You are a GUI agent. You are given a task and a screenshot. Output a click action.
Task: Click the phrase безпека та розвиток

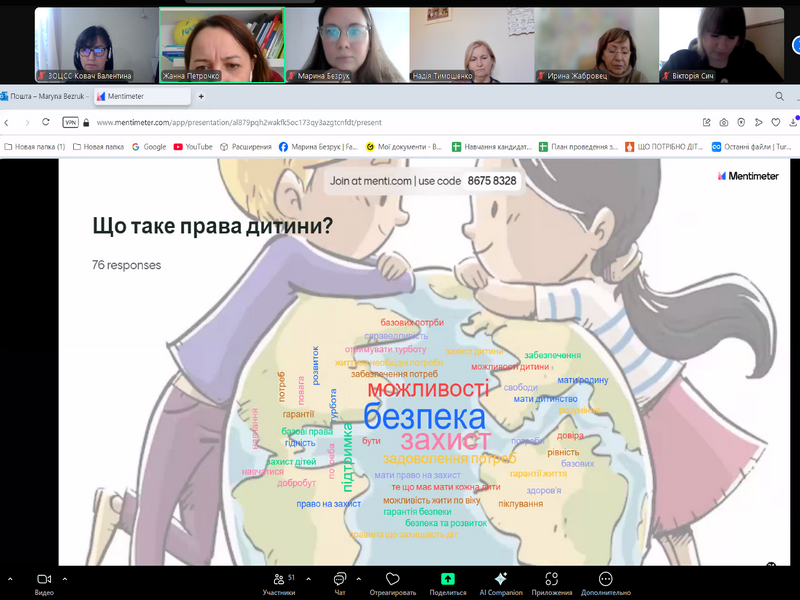point(446,523)
